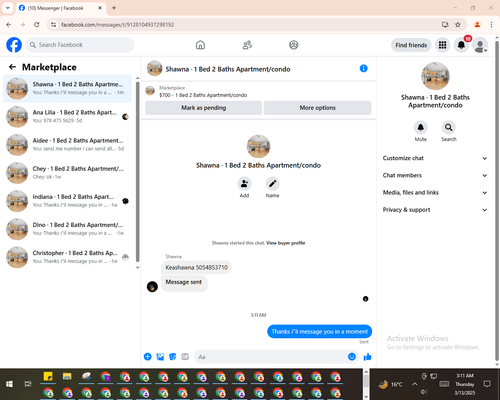
Task: Open new browser tab
Action: click(114, 8)
